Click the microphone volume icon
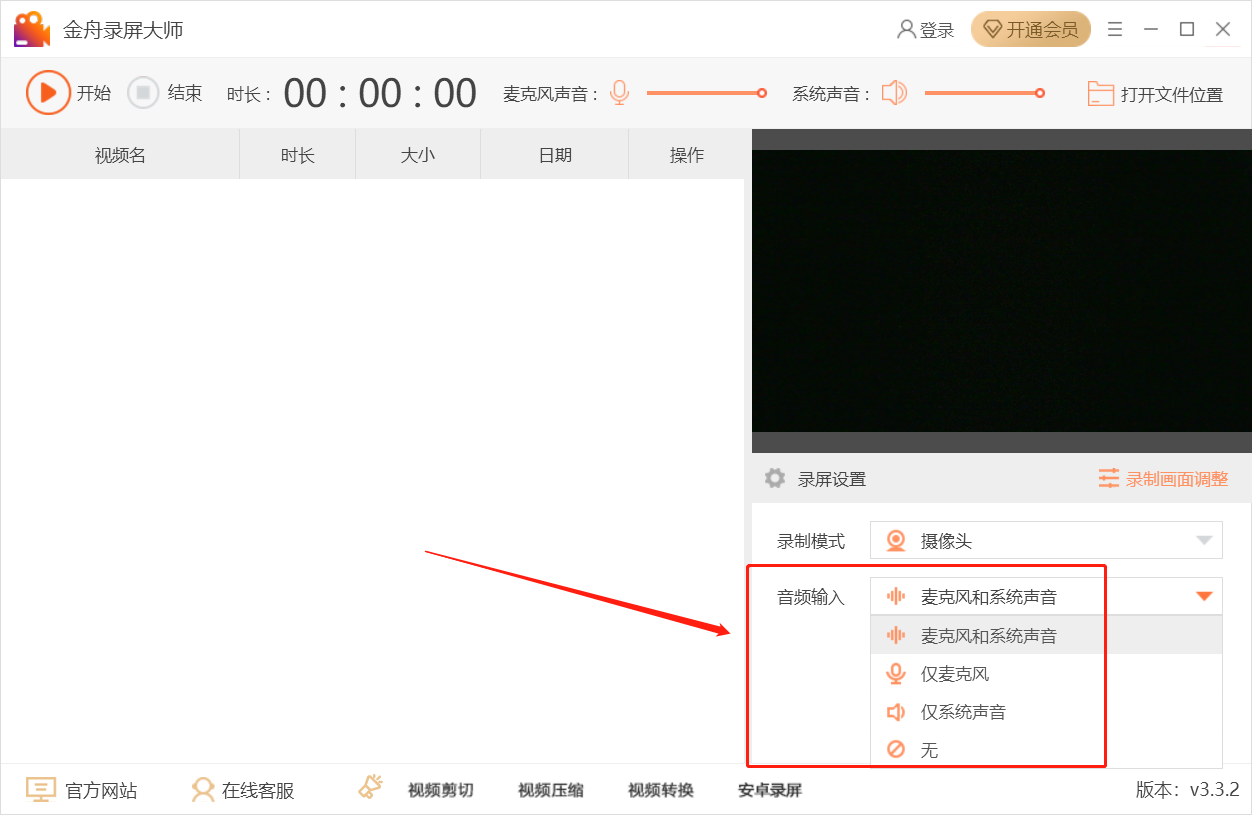Image resolution: width=1252 pixels, height=815 pixels. click(x=620, y=92)
